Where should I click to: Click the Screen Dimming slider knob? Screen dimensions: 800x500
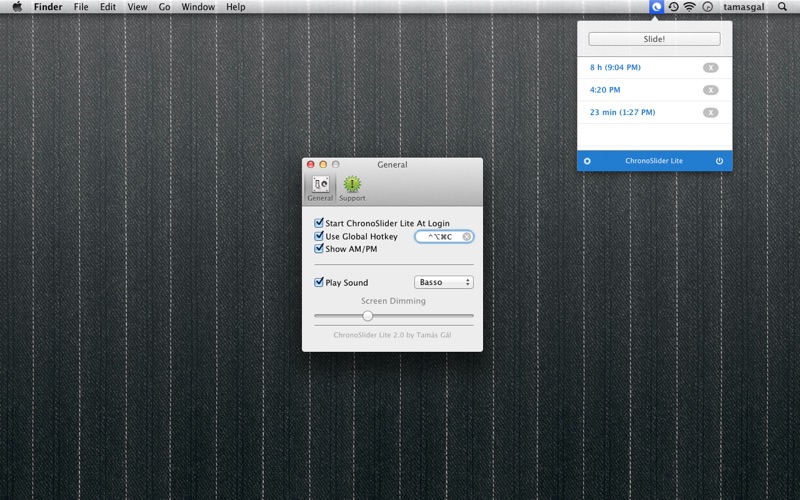tap(367, 316)
